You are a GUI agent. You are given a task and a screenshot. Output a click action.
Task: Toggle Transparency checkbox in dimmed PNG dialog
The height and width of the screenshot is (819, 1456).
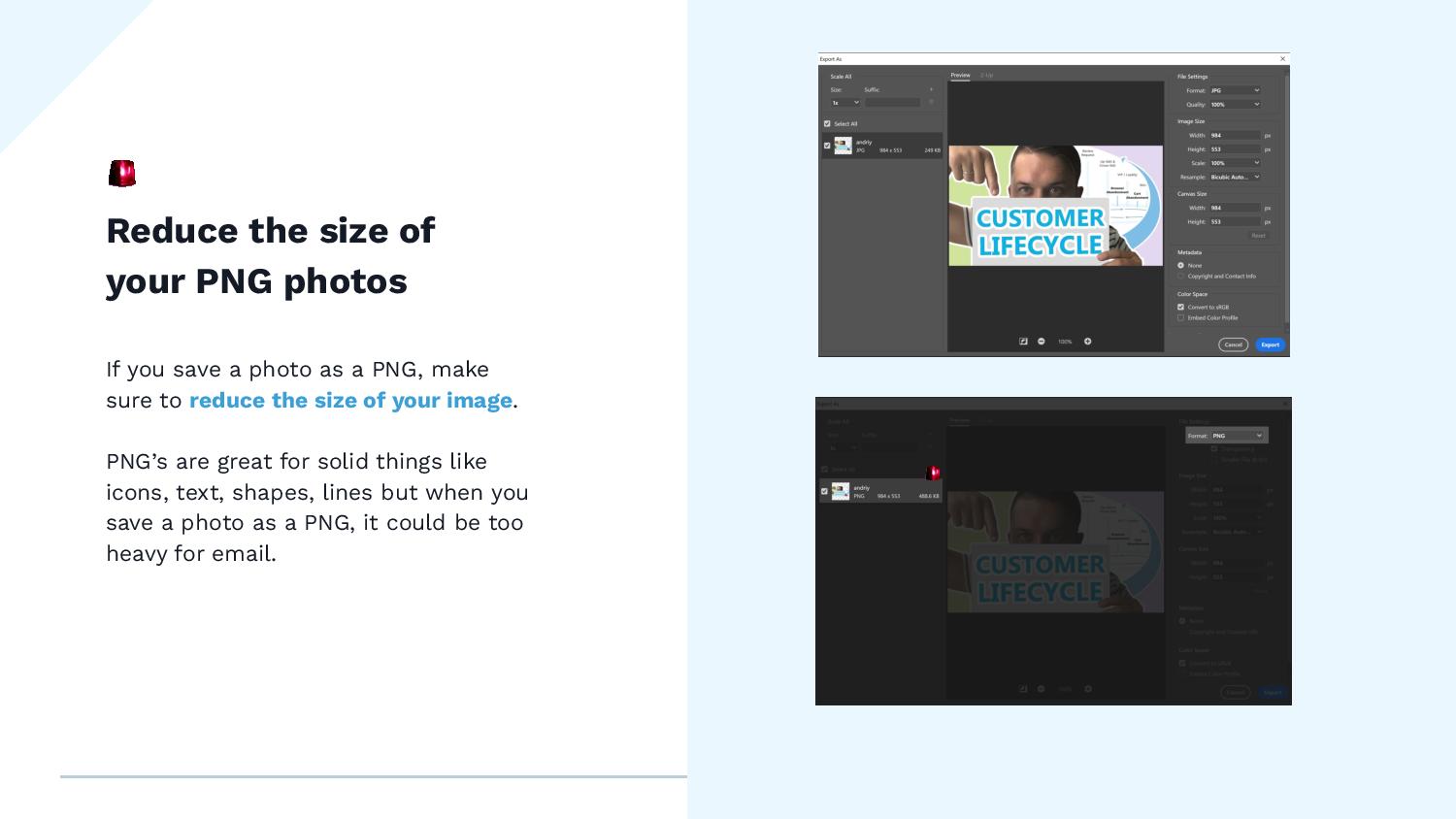(x=1213, y=449)
